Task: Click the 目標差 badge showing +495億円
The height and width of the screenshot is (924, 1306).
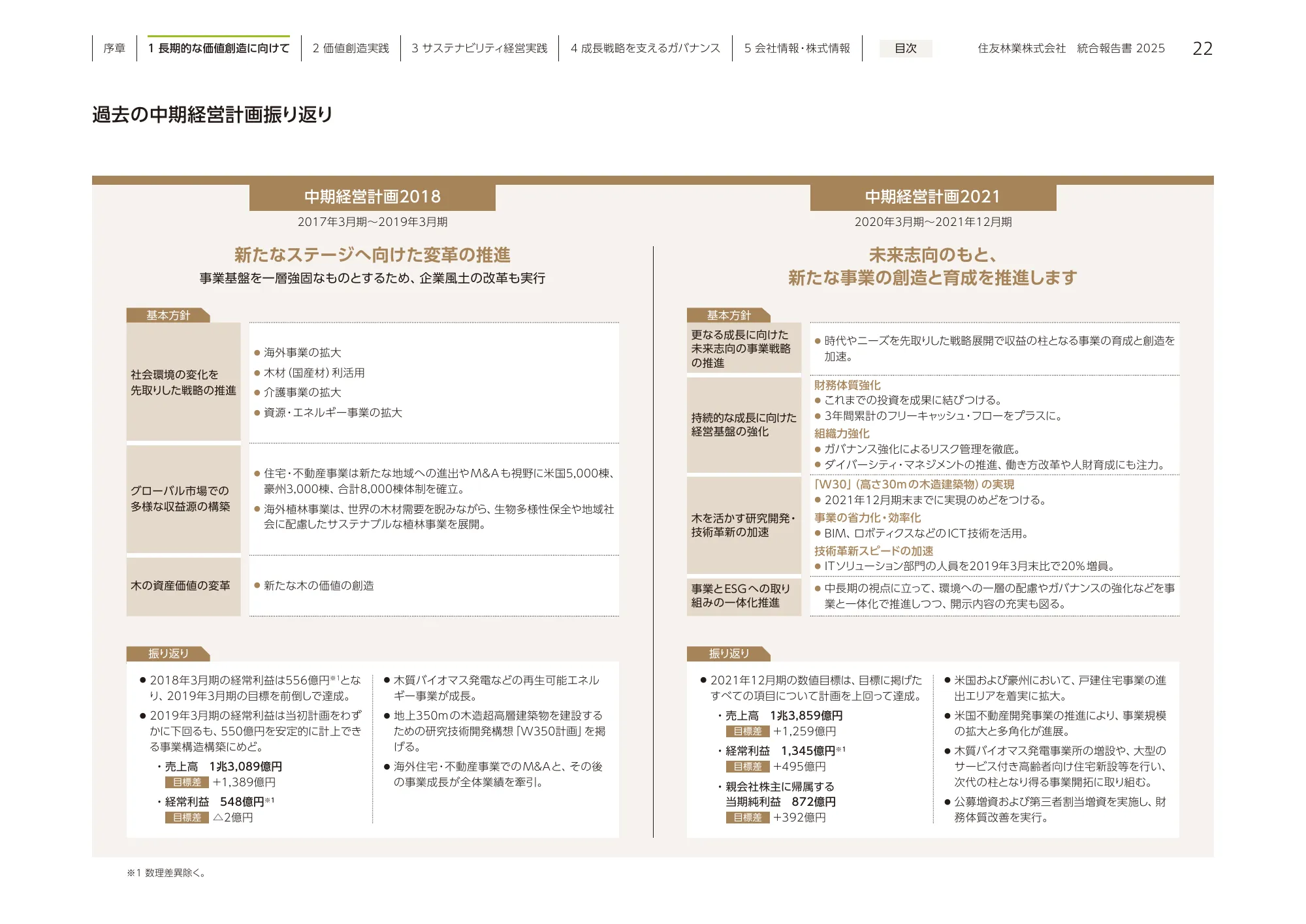Action: [x=749, y=767]
